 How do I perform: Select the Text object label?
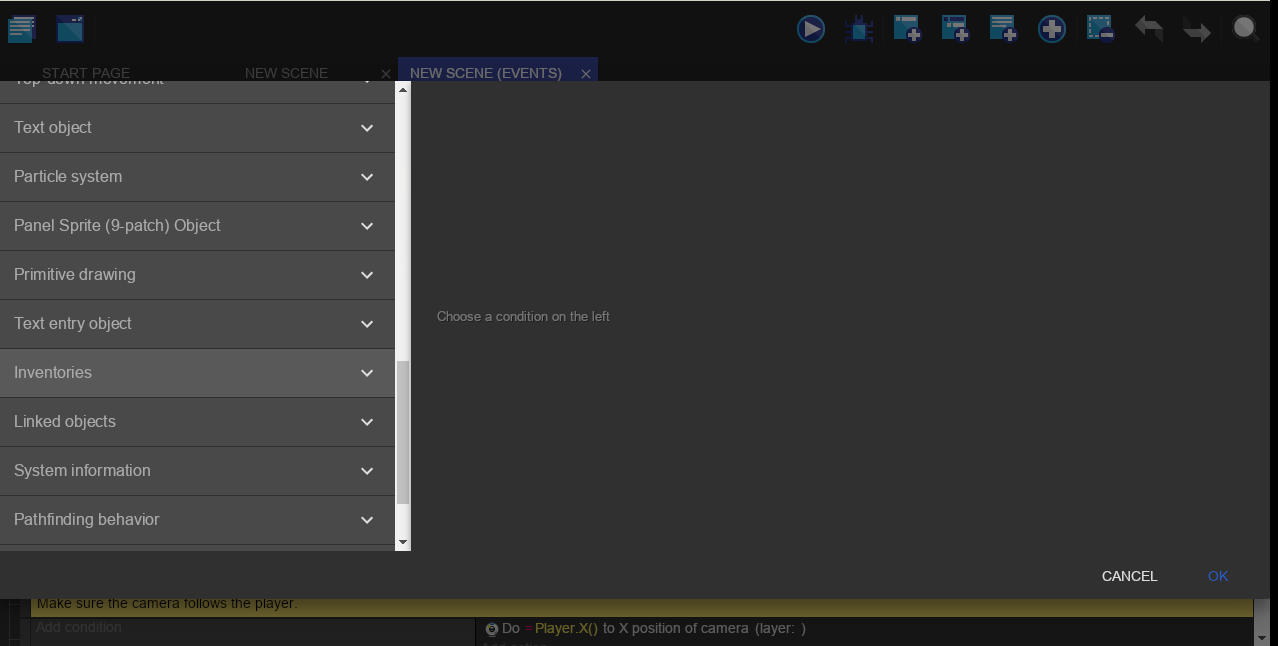(x=53, y=128)
